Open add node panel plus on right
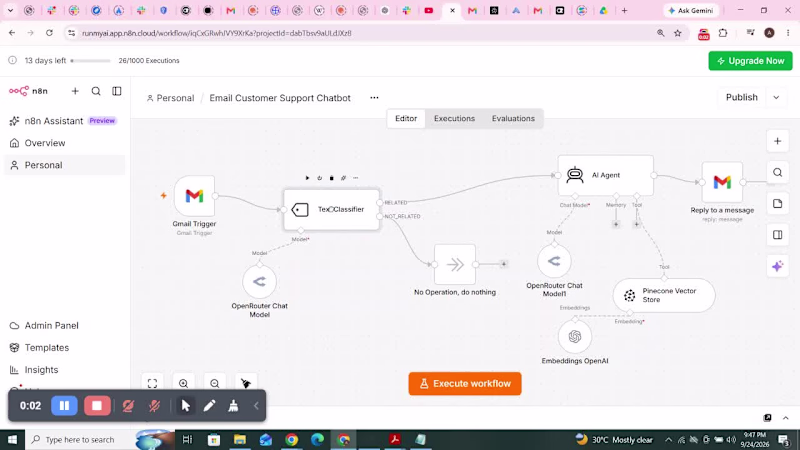The image size is (800, 450). tap(778, 141)
